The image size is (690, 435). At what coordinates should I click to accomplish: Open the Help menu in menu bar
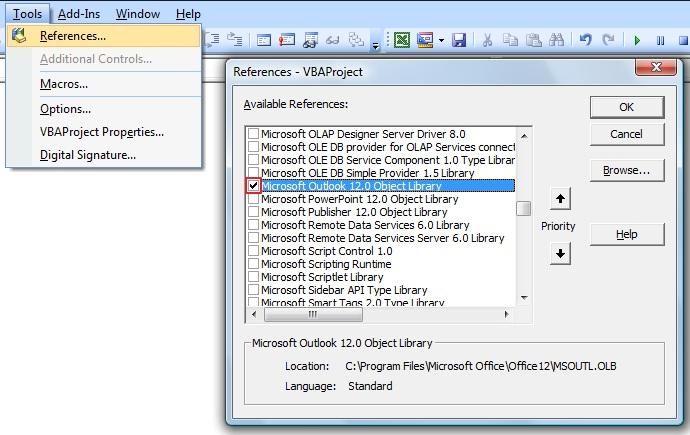coord(188,14)
